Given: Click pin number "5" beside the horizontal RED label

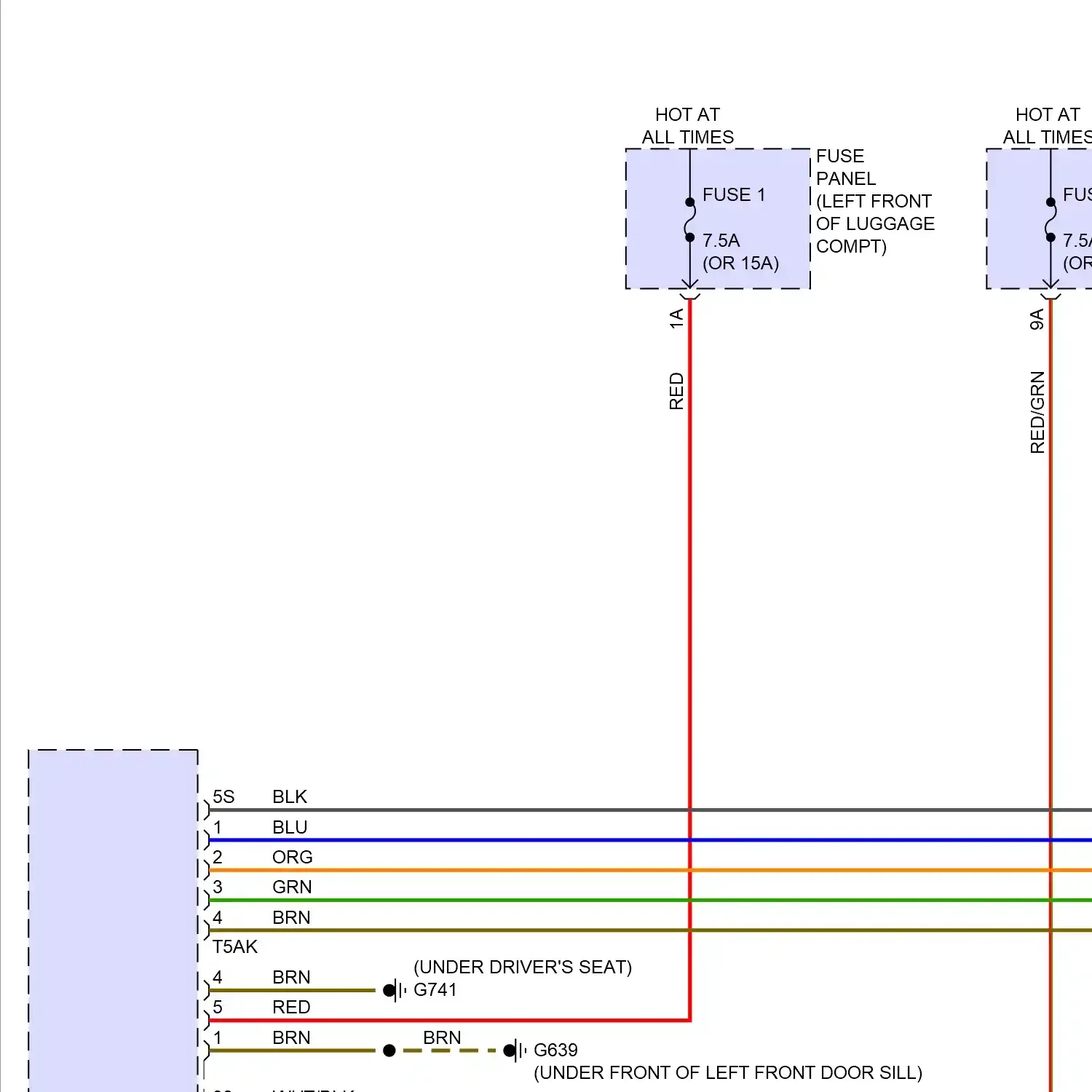Looking at the screenshot, I should click(218, 1007).
